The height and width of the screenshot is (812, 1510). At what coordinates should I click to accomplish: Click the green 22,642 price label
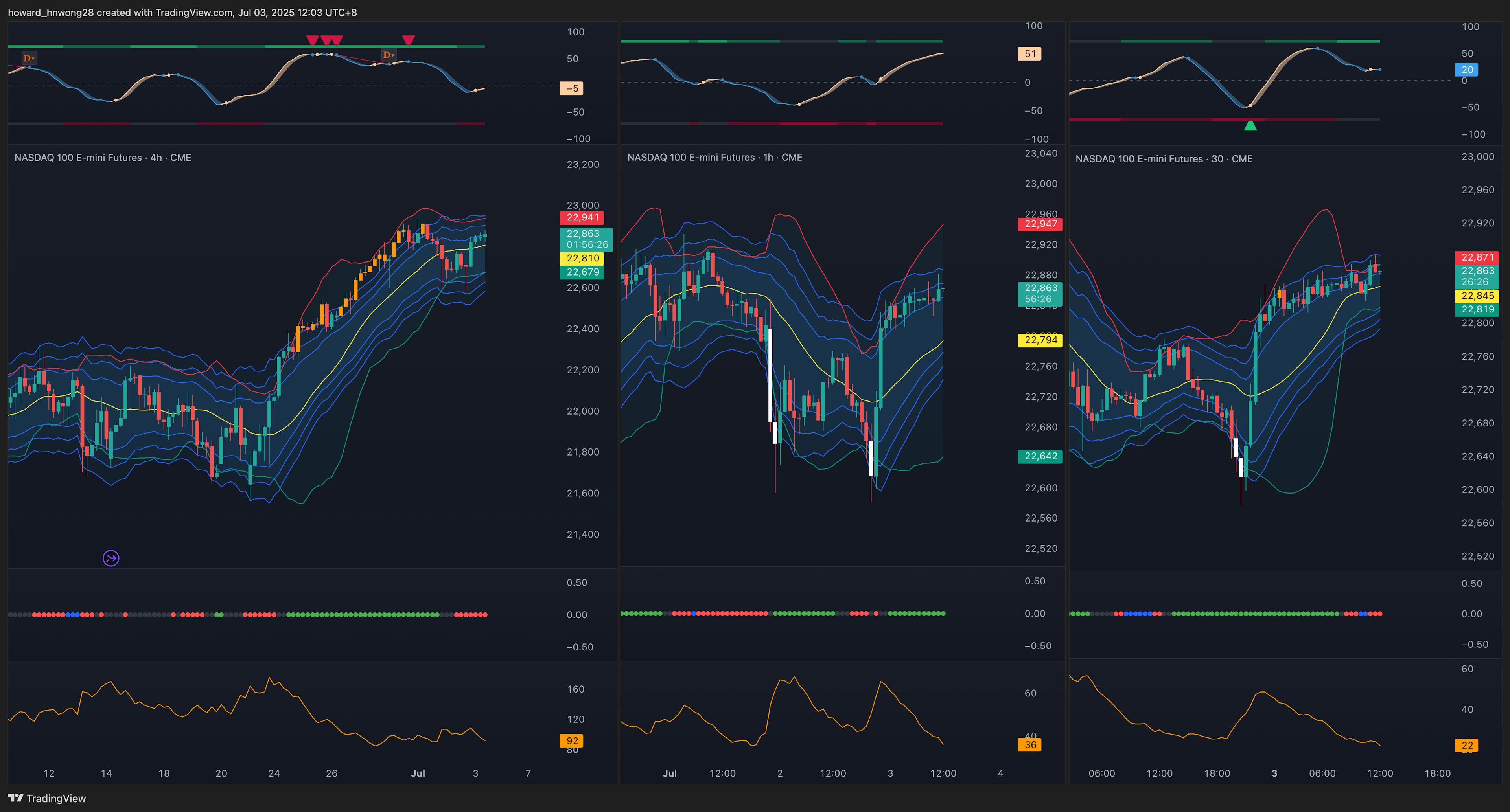(x=1040, y=456)
